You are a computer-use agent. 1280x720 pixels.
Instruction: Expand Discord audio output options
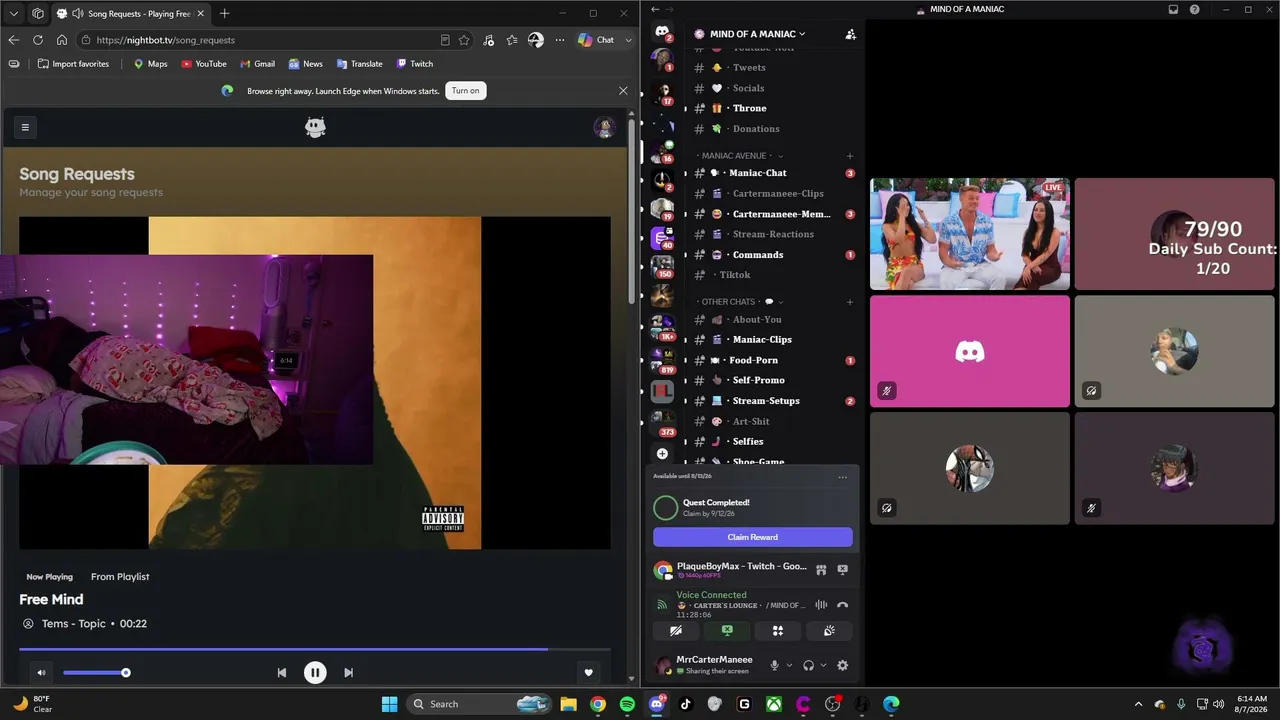coord(823,666)
